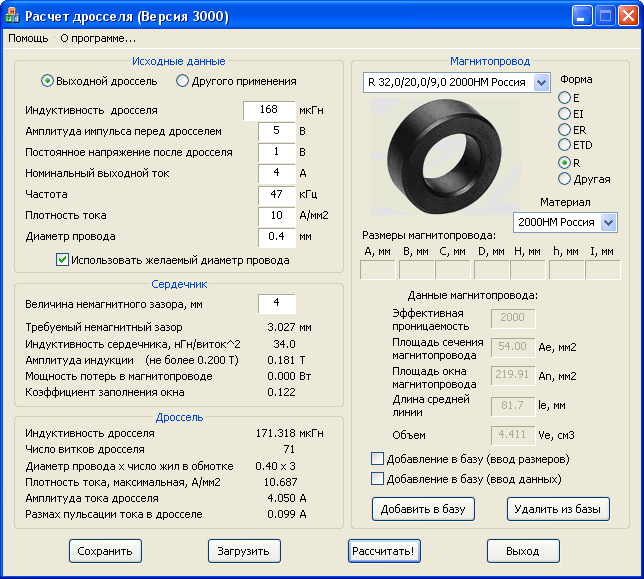Click the 0.40 x 3 wire diameter result
Screen dimensions: 644x579
click(x=276, y=466)
